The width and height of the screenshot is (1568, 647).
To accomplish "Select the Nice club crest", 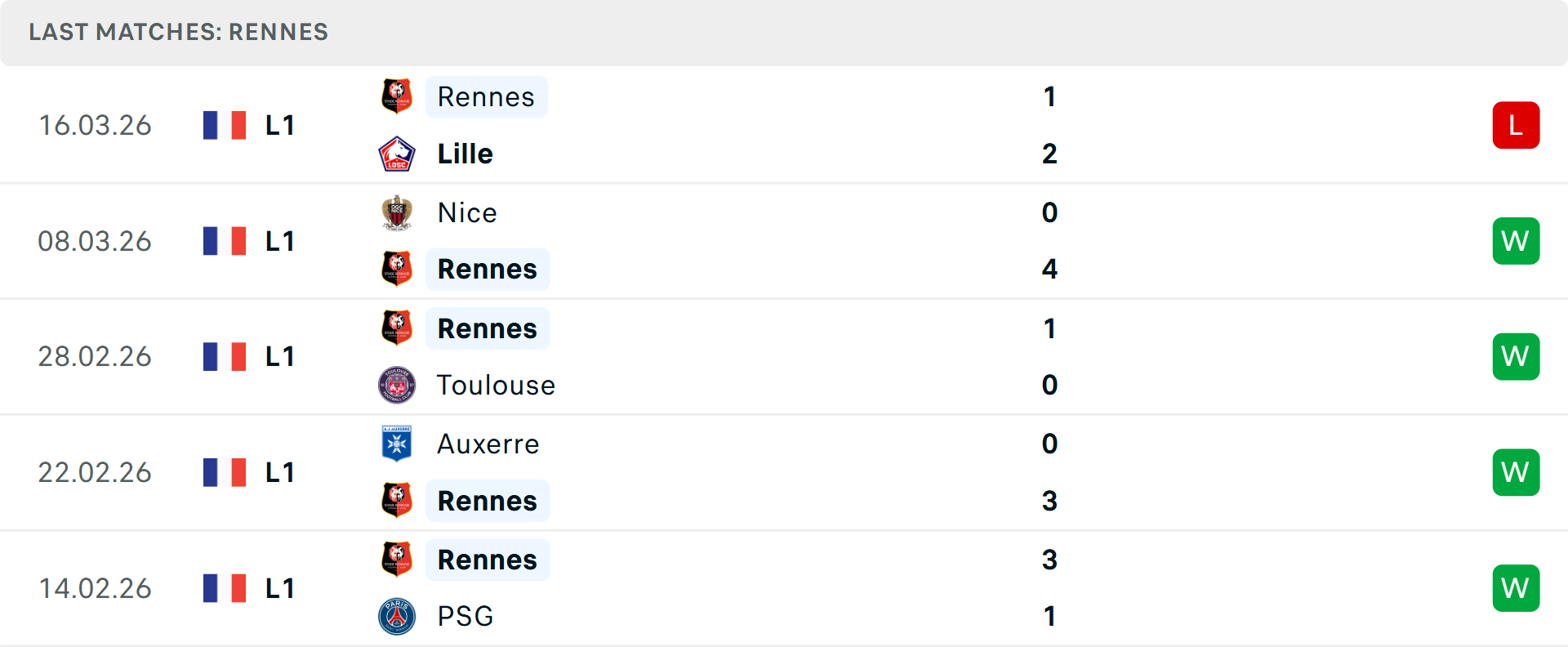I will [x=397, y=212].
